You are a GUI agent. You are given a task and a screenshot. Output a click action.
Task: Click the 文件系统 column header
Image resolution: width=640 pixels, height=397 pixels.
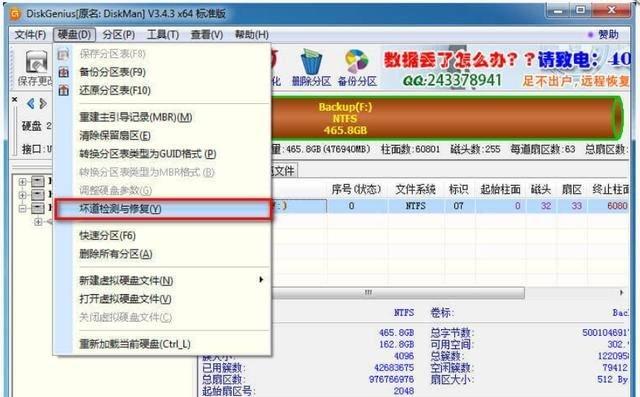[x=416, y=189]
